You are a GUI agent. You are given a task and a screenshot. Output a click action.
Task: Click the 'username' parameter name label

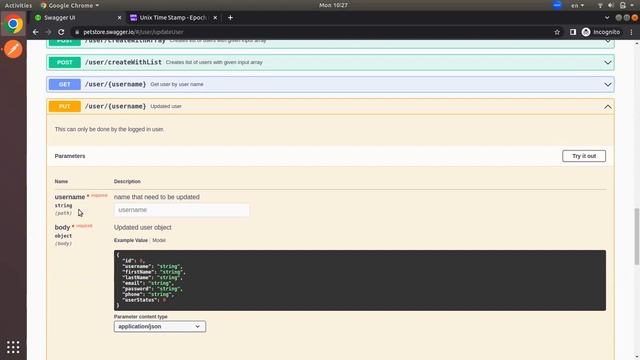click(70, 197)
